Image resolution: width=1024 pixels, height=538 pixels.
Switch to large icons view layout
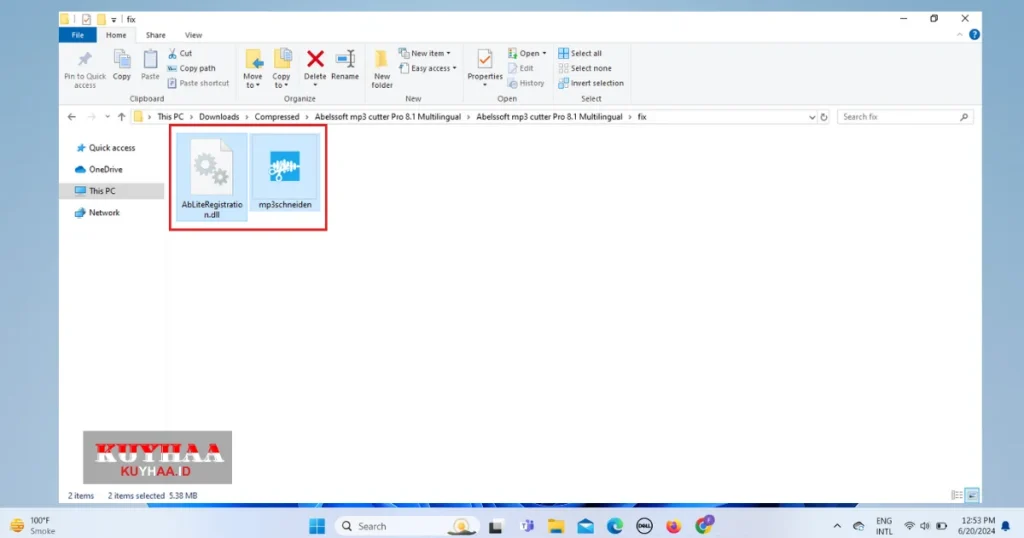tap(972, 496)
